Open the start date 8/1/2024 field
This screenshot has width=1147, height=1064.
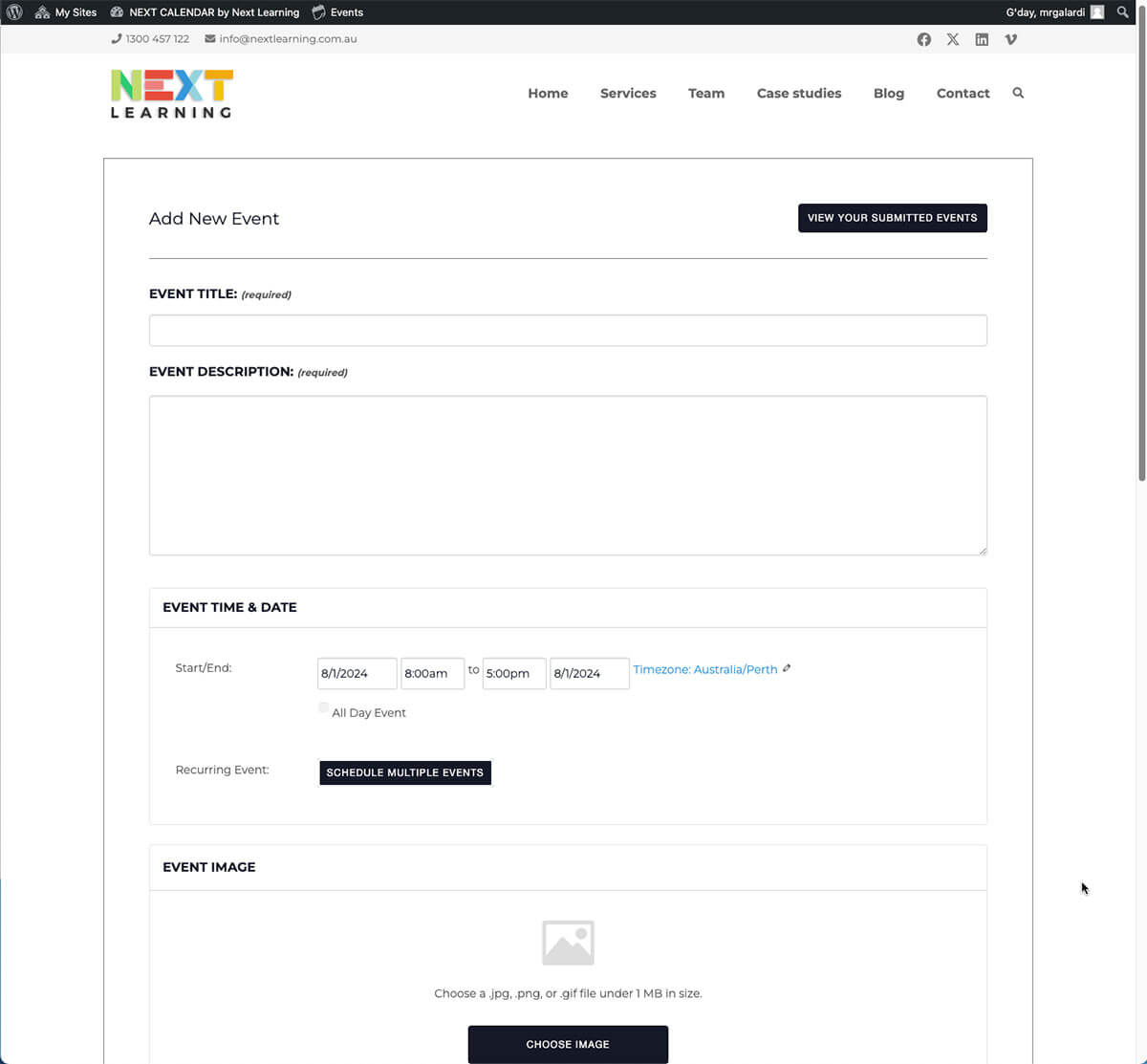point(357,673)
